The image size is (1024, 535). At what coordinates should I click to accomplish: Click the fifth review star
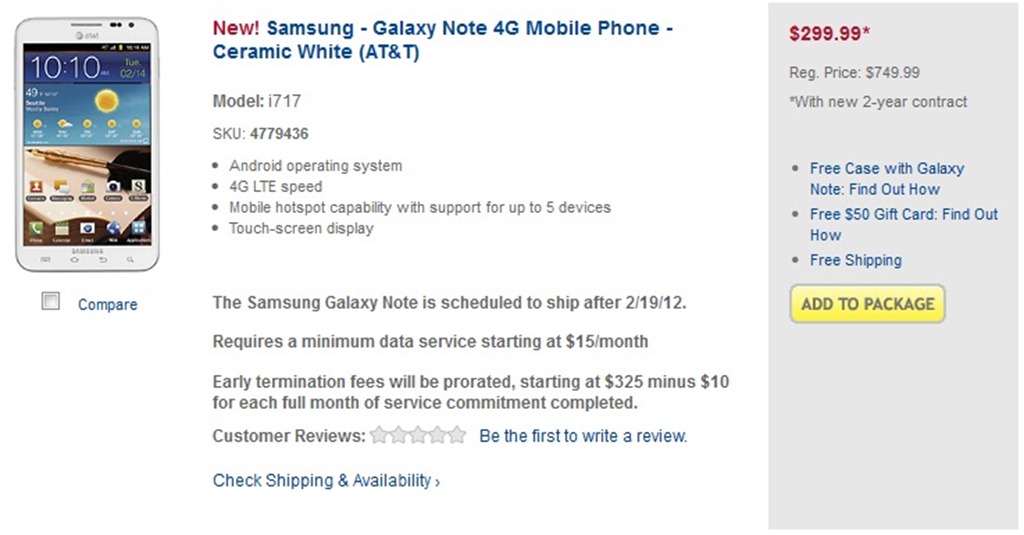(x=457, y=435)
